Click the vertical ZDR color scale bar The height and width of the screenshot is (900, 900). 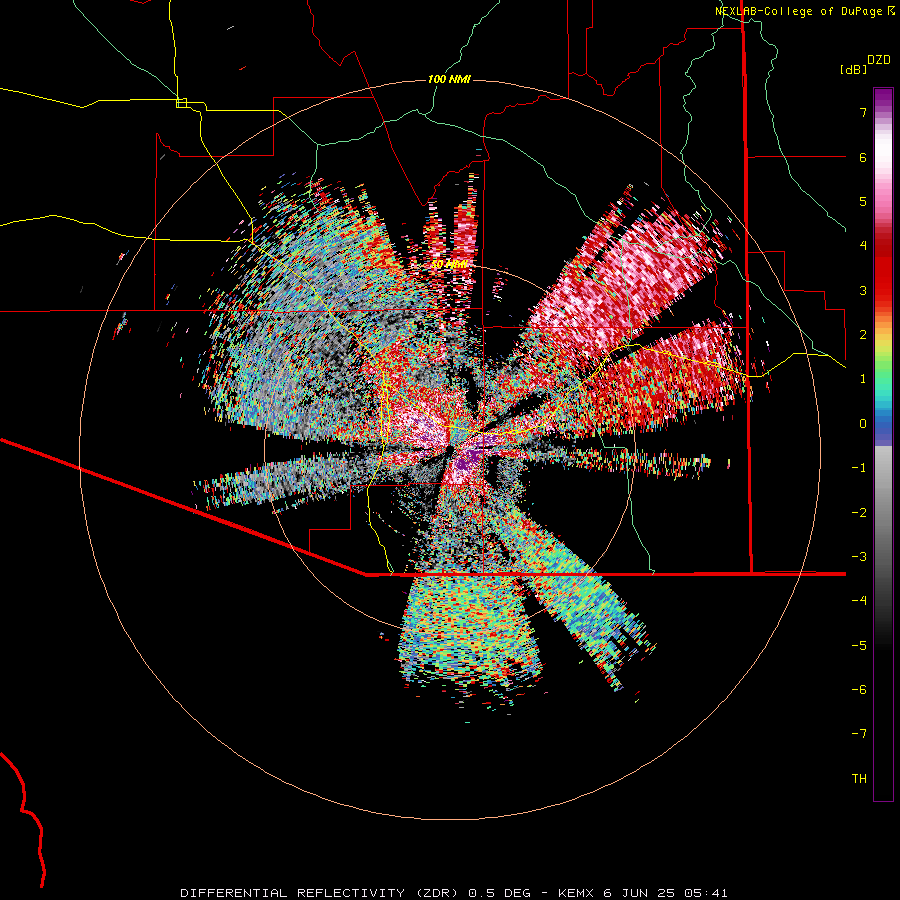click(883, 444)
